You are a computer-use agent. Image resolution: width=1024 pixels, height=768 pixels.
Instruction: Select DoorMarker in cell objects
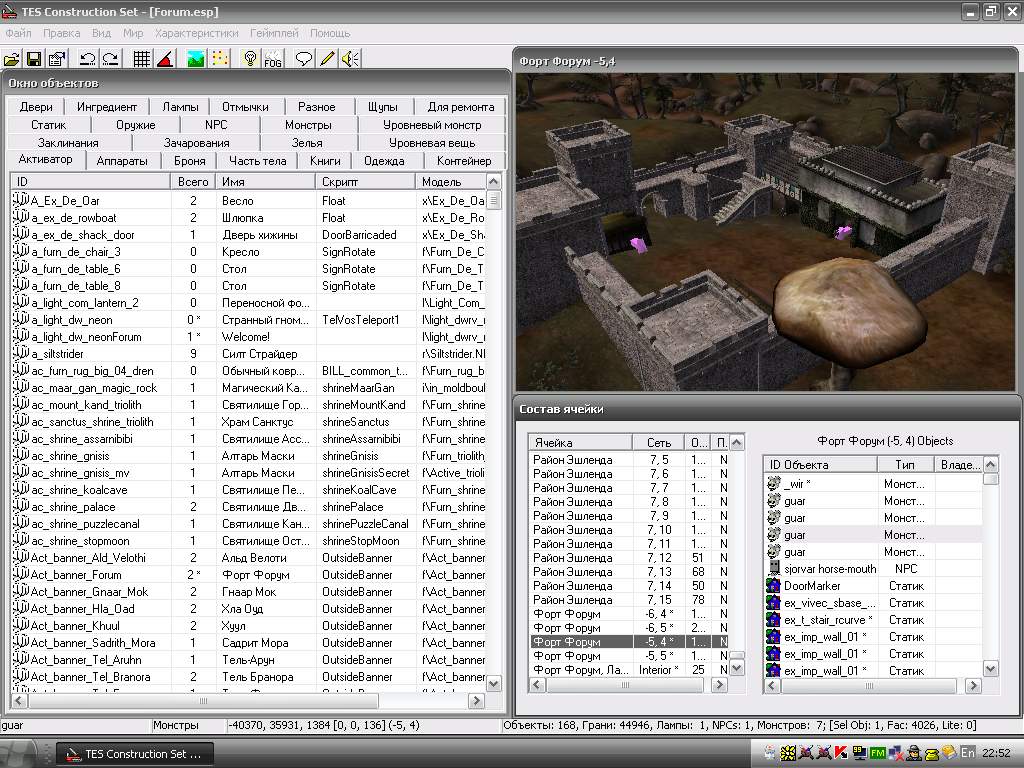(x=873, y=586)
